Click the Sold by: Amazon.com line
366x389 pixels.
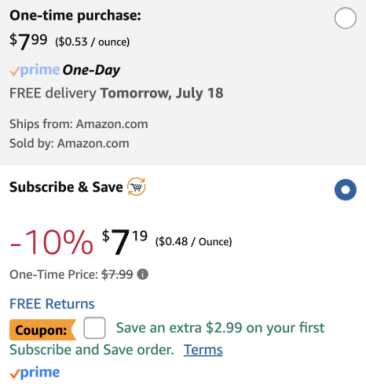pos(69,143)
